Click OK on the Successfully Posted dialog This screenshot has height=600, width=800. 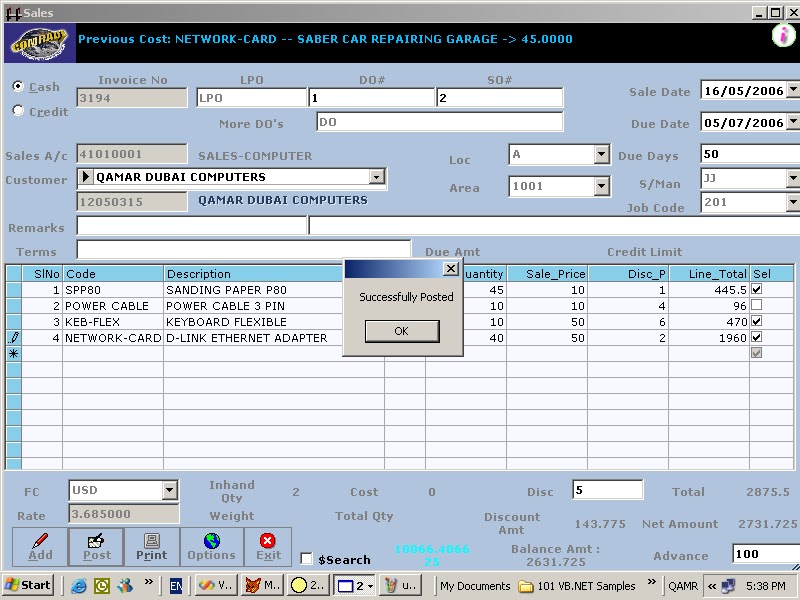(x=401, y=331)
